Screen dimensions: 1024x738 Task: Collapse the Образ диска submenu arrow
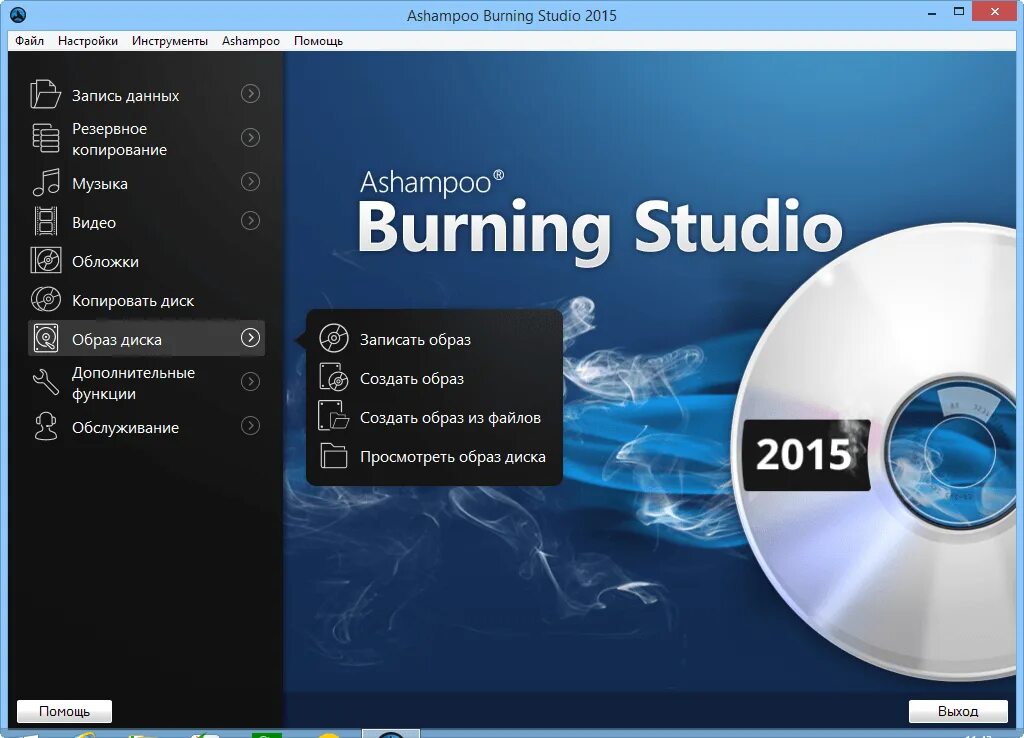click(250, 338)
